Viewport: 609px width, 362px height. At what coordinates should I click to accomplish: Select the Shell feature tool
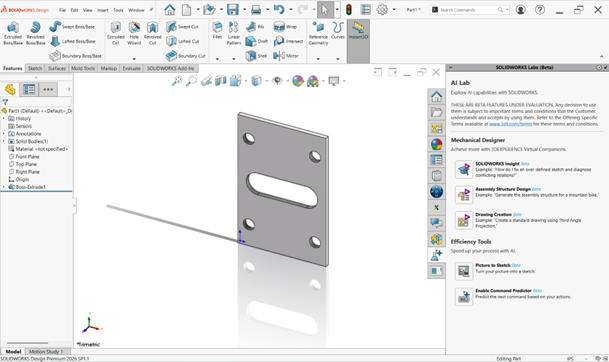click(256, 56)
